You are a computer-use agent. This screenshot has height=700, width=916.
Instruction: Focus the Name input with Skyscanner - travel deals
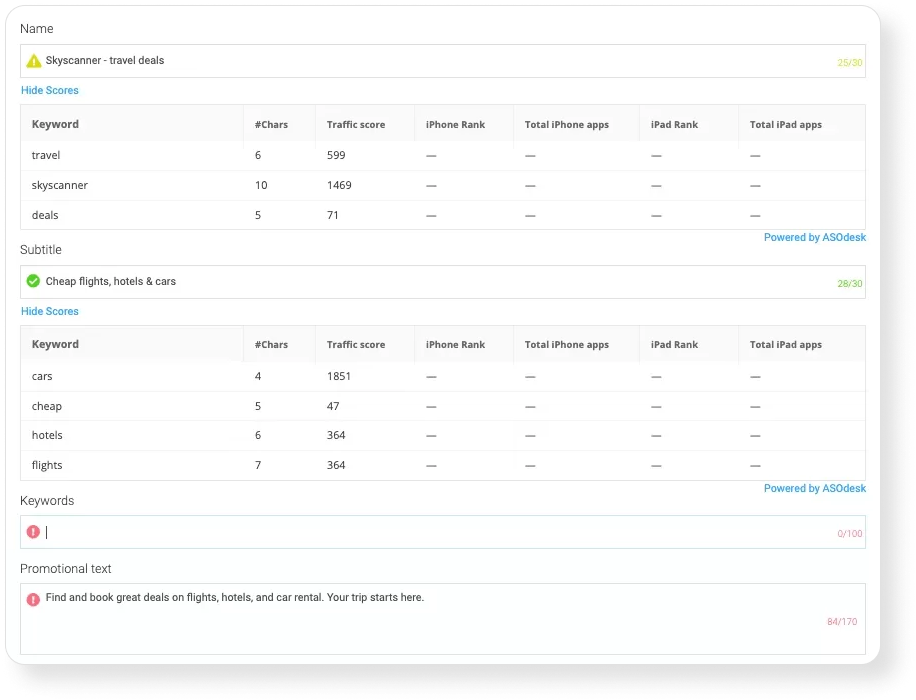443,61
